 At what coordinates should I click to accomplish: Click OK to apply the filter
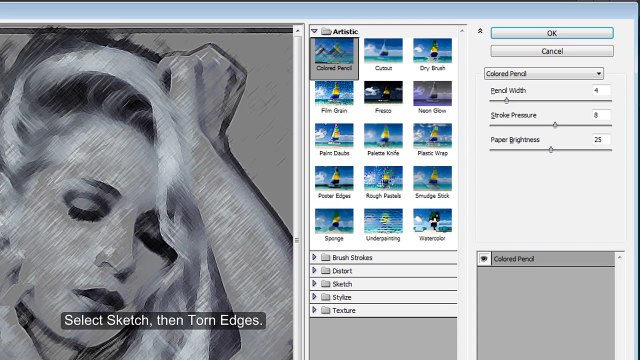point(552,33)
